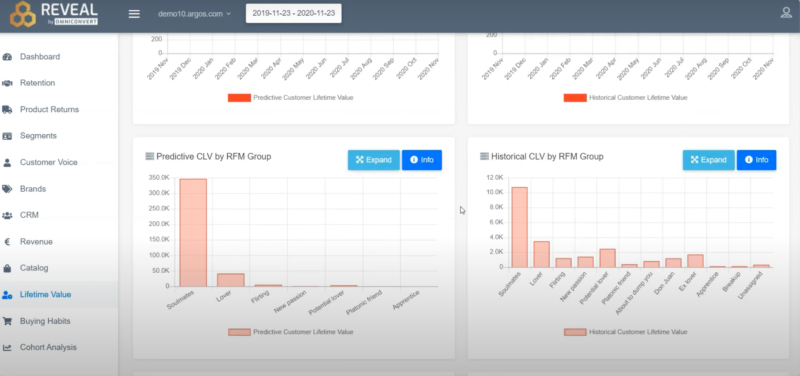
Task: Click Expand on Historical CLV by RFM
Action: [709, 160]
